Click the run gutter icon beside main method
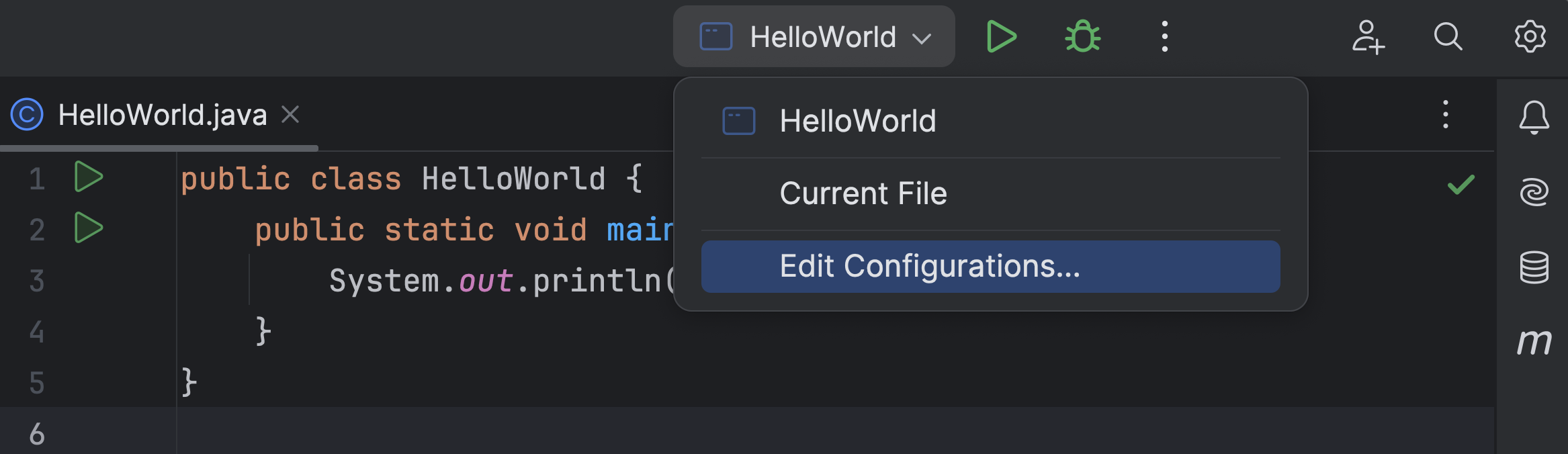Viewport: 1568px width, 454px height. click(x=88, y=228)
